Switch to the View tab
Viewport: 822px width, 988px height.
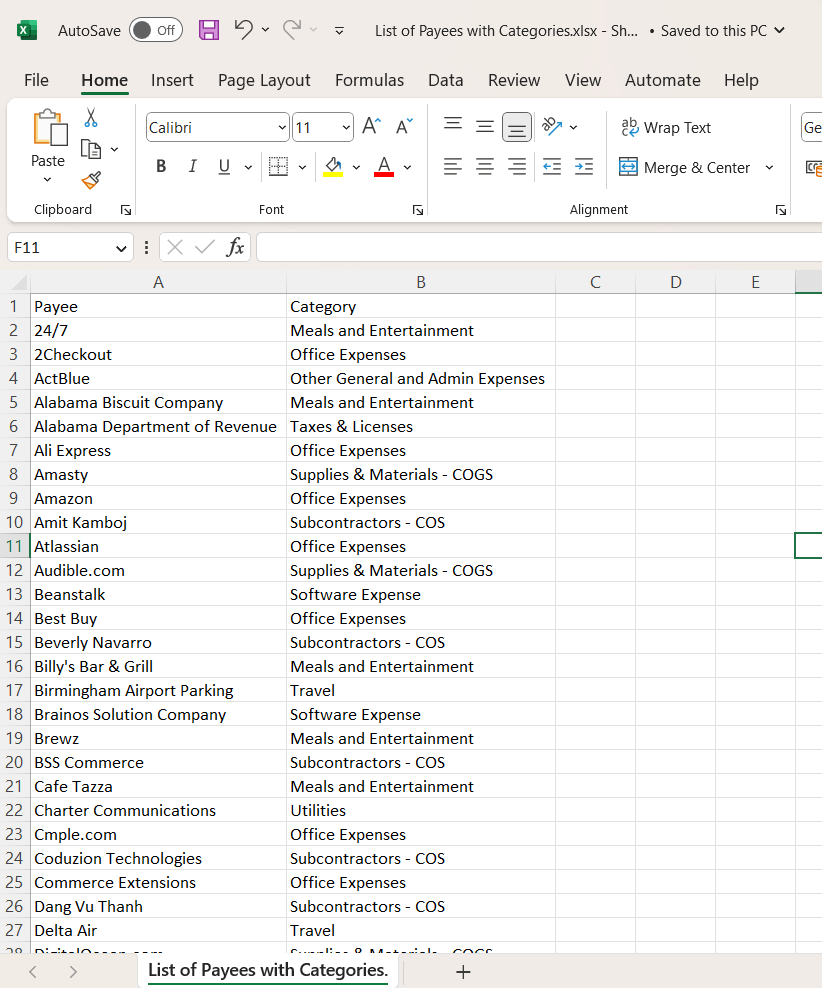(x=583, y=80)
